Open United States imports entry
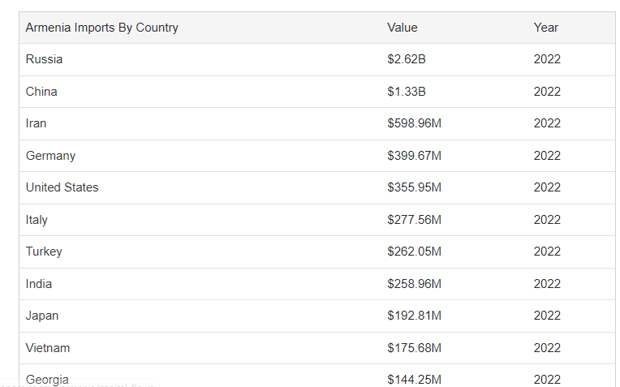The height and width of the screenshot is (387, 620). click(62, 187)
